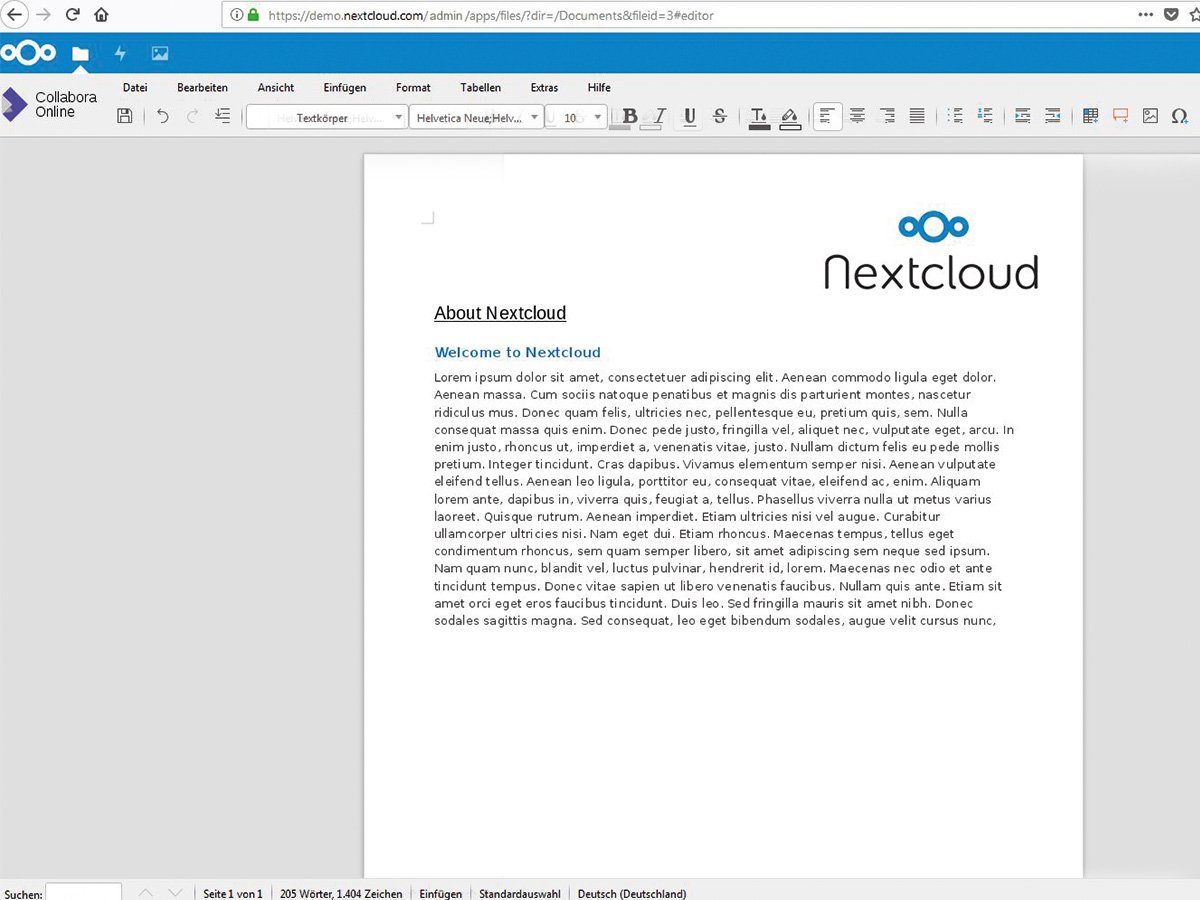The width and height of the screenshot is (1200, 900).
Task: Click the font color icon
Action: [x=759, y=118]
